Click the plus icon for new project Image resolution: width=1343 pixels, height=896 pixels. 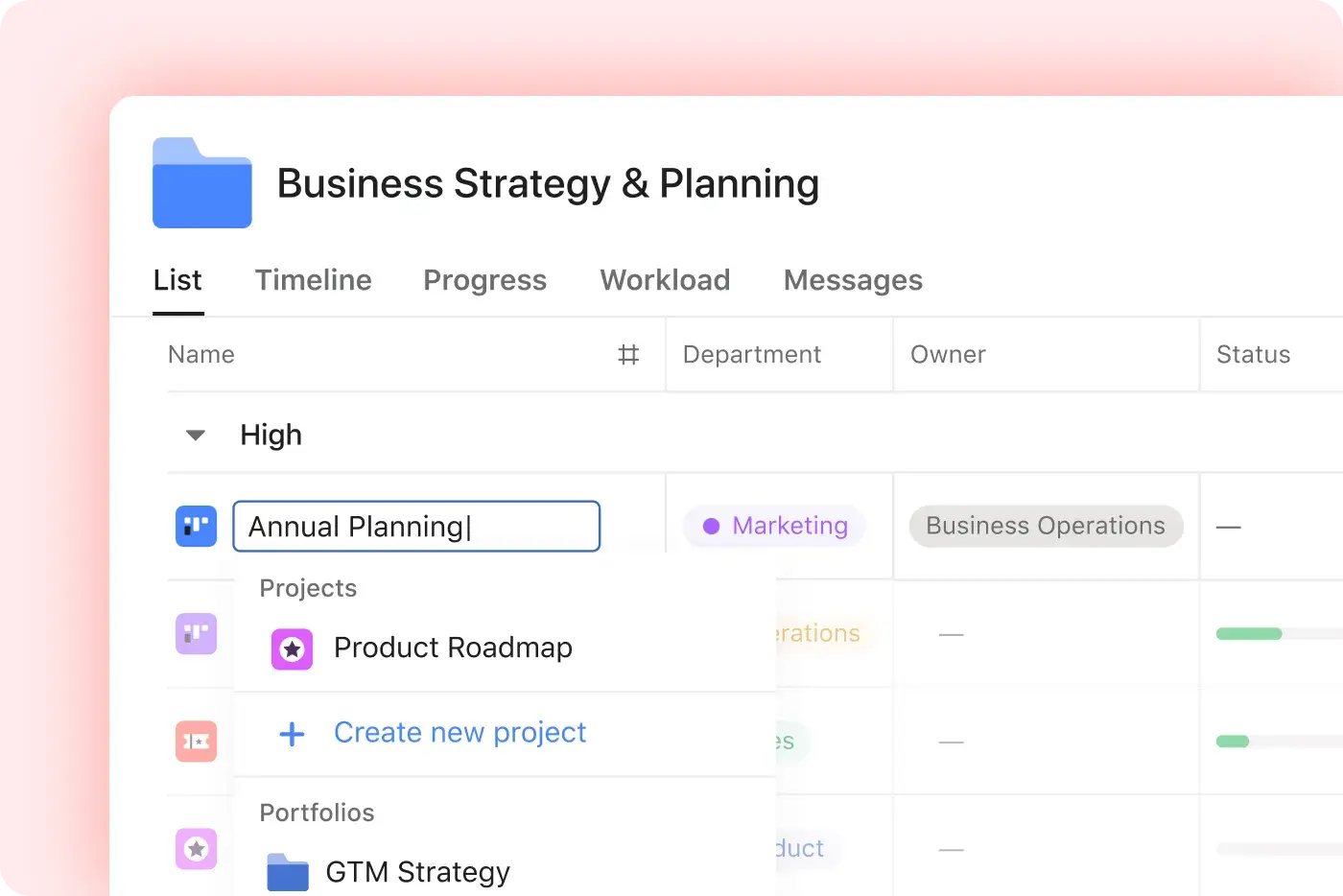pos(292,735)
